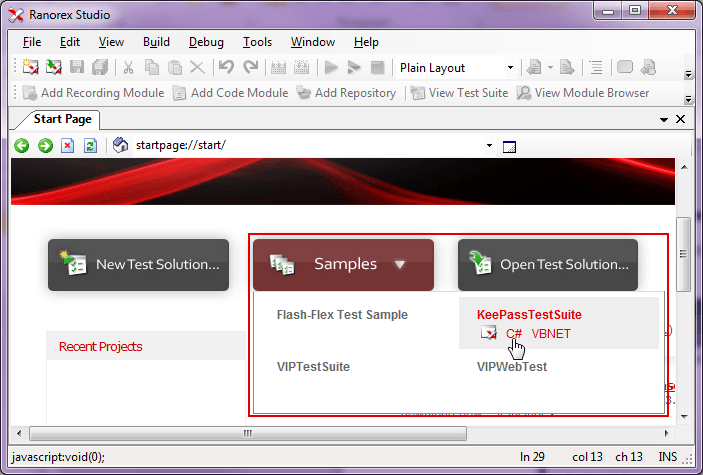Click the Paste toolbar icon
Viewport: 703px width, 475px height.
point(174,67)
